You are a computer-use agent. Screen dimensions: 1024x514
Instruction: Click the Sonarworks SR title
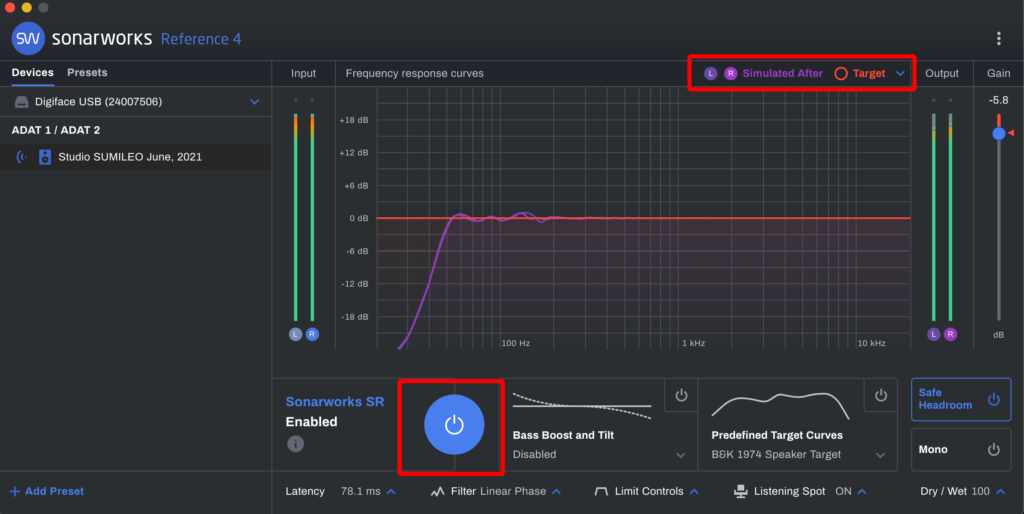pyautogui.click(x=335, y=402)
